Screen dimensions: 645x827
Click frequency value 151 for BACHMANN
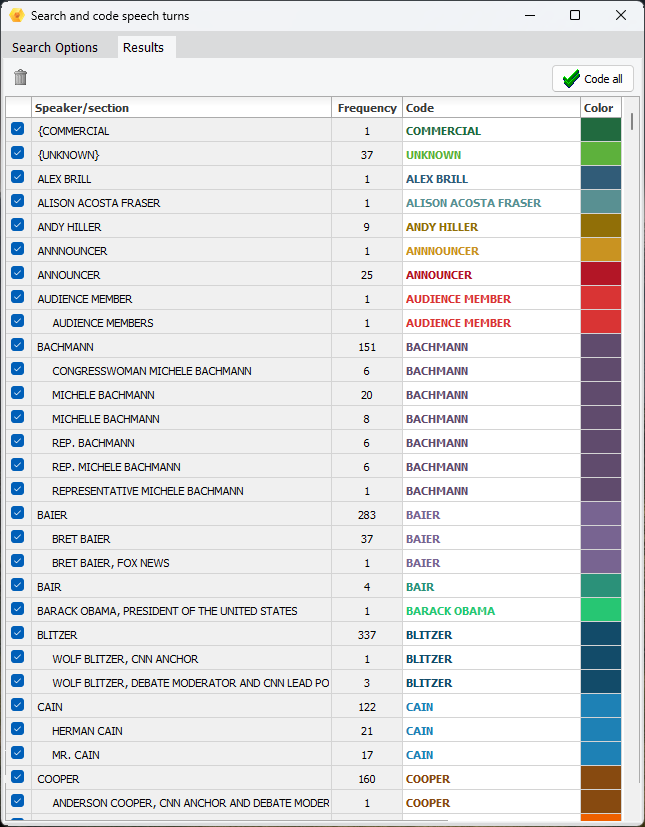point(367,347)
